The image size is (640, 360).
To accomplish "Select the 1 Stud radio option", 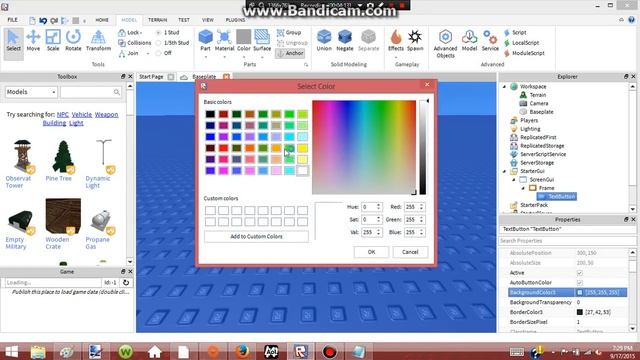I will (159, 32).
